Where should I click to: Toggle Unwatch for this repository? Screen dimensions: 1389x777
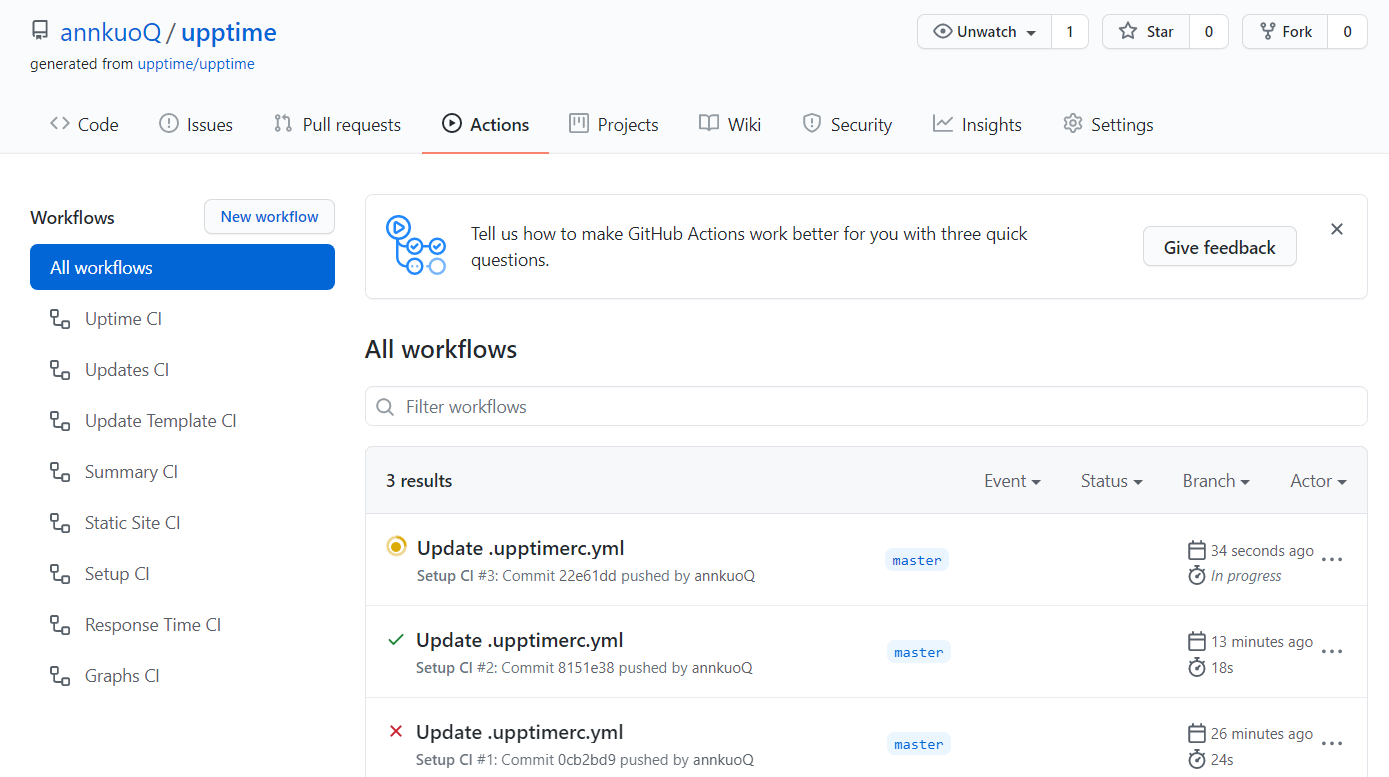coord(983,31)
